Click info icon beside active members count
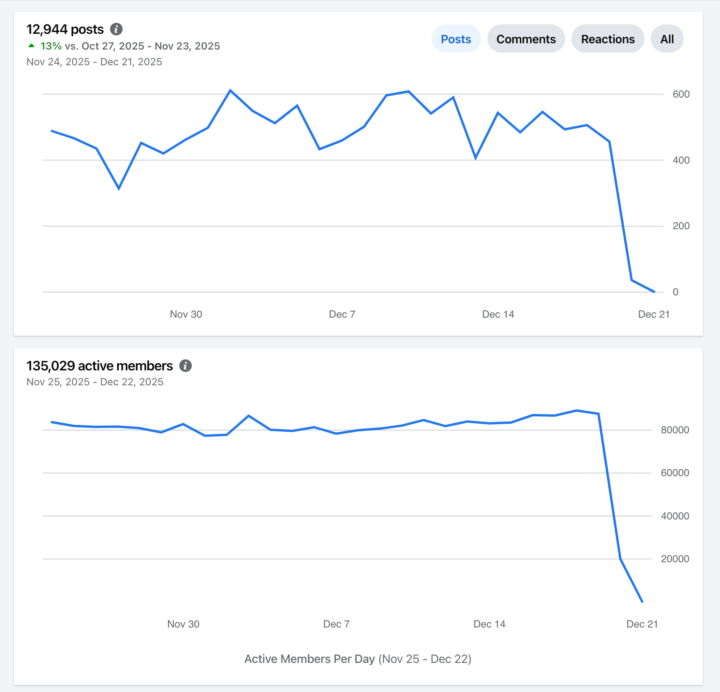 click(x=185, y=366)
